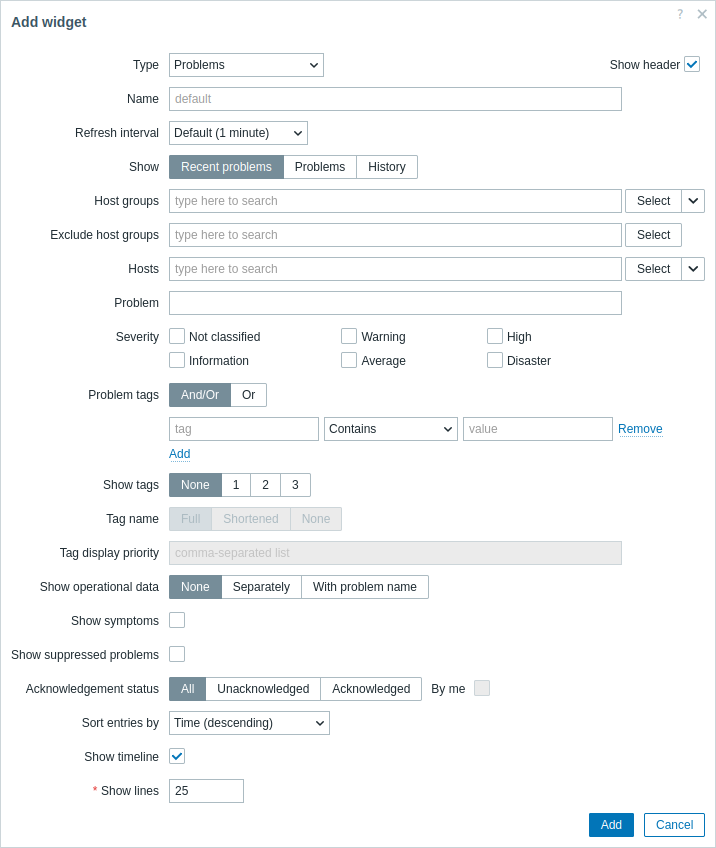Click the Remove tag link
716x848 pixels.
(x=640, y=429)
